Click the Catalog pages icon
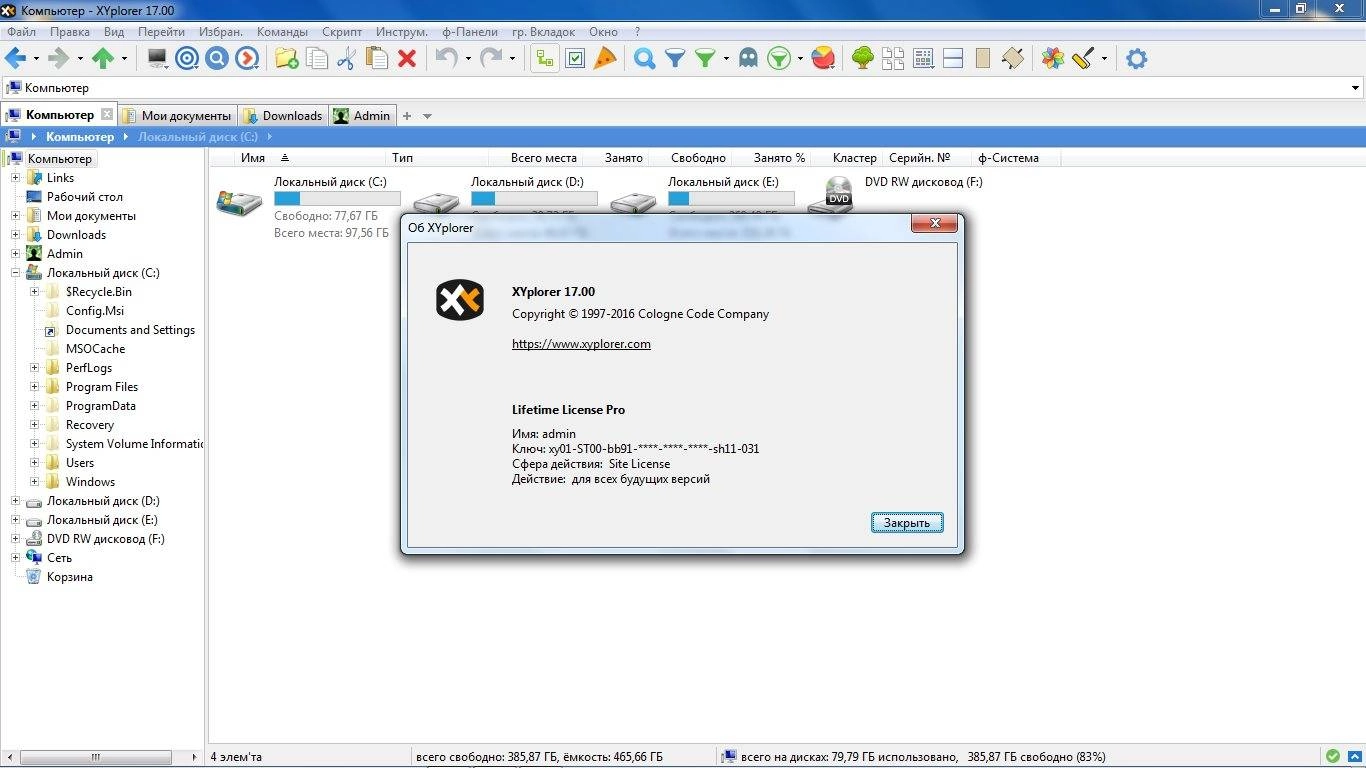This screenshot has width=1366, height=768. click(x=893, y=59)
